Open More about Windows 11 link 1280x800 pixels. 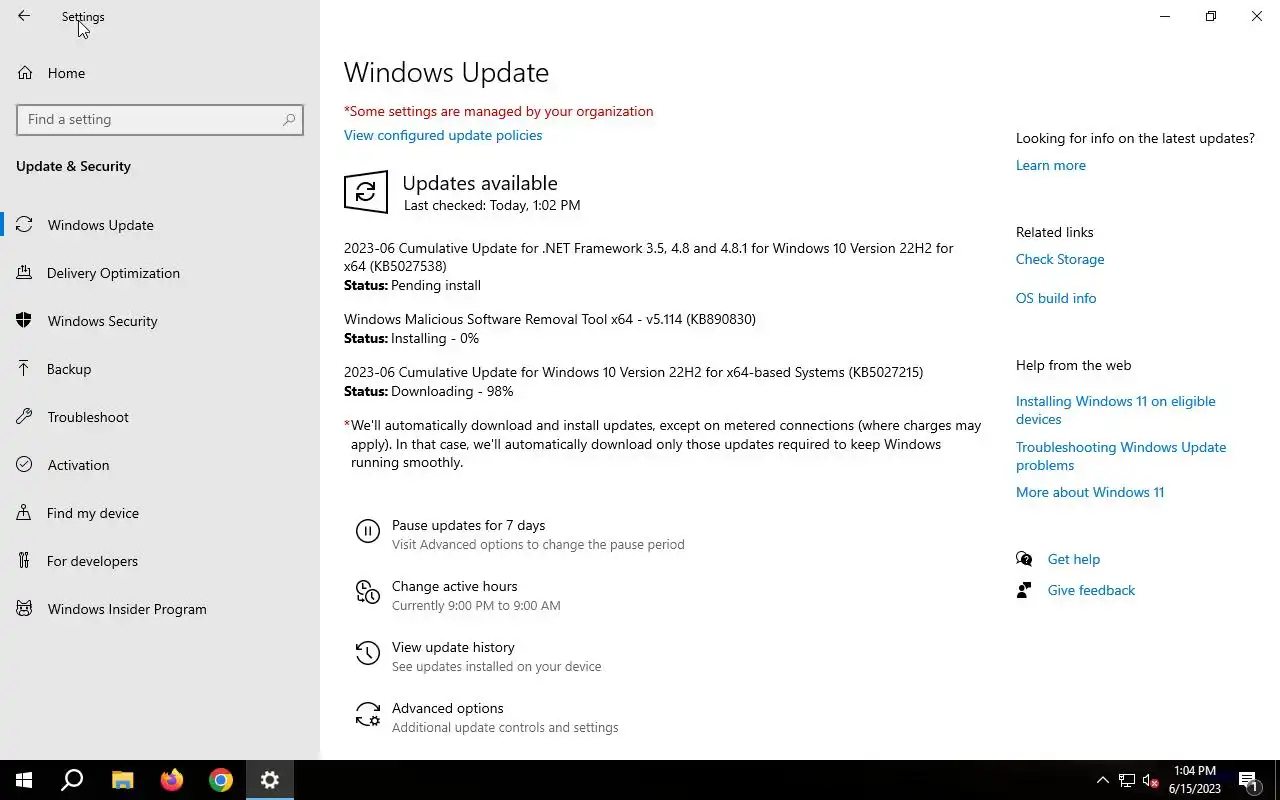coord(1090,492)
